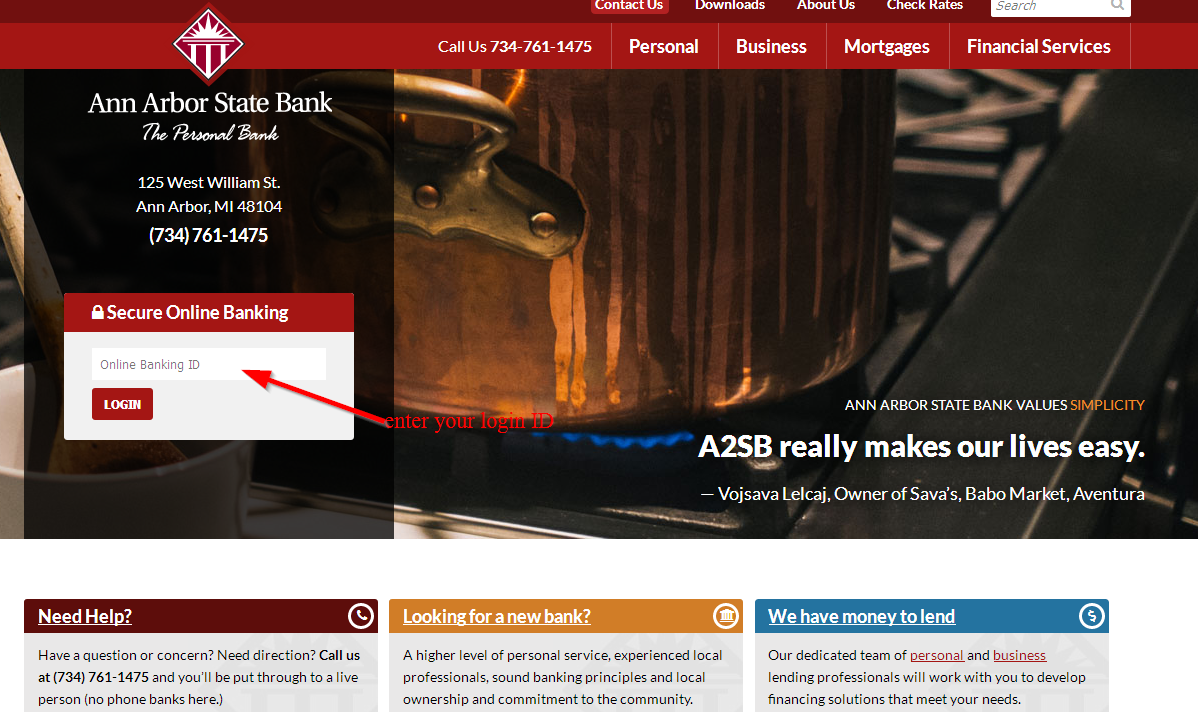Viewport: 1198px width, 712px height.
Task: Open the Personal banking menu
Action: (x=664, y=47)
